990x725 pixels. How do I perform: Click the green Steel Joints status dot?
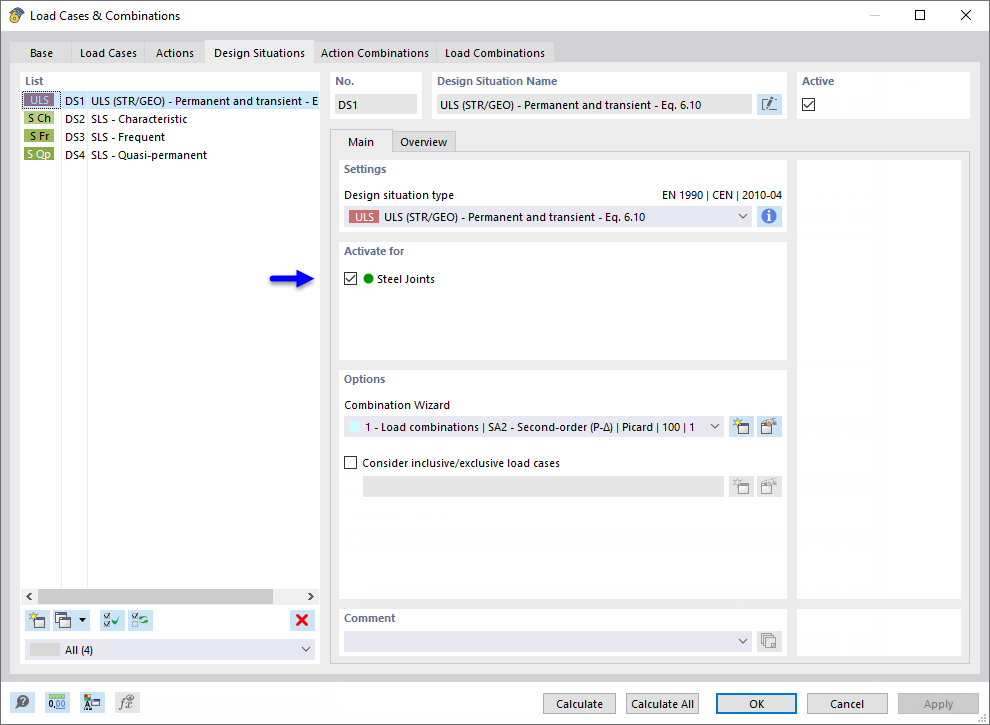(369, 279)
